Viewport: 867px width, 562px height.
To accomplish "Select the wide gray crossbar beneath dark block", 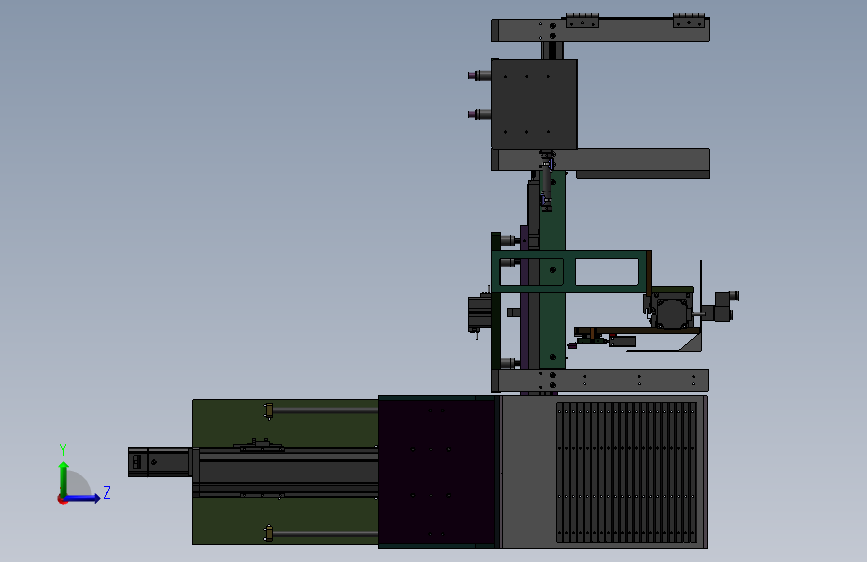I will coord(600,159).
